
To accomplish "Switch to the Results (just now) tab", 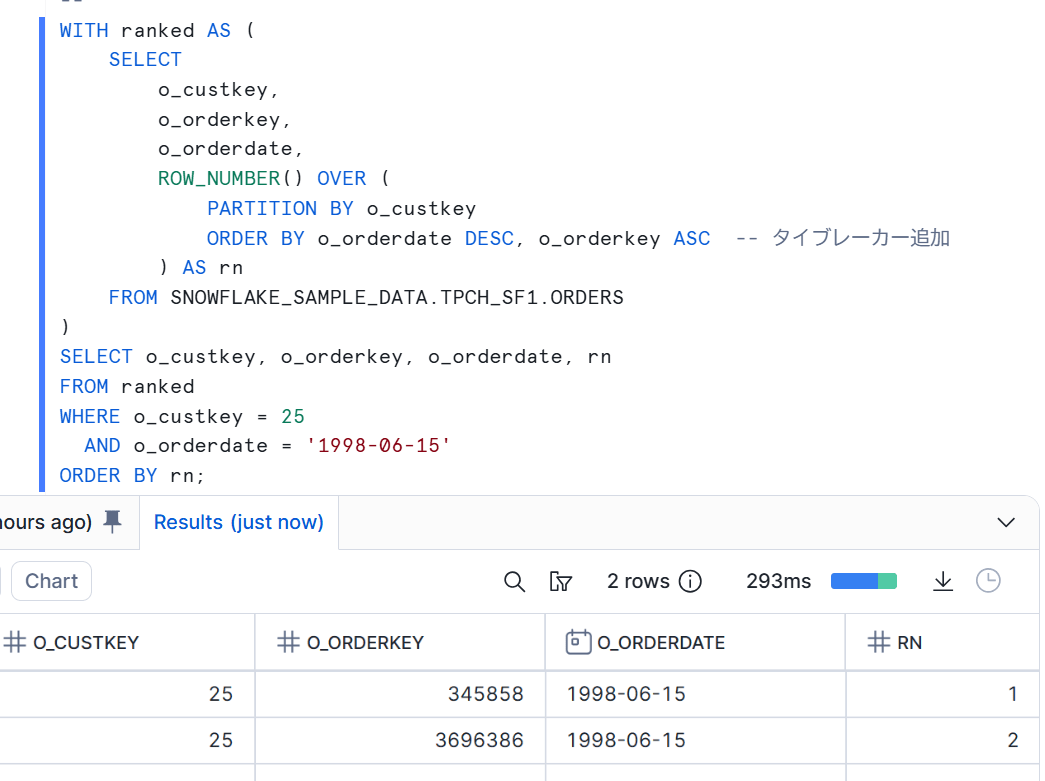I will (x=239, y=522).
